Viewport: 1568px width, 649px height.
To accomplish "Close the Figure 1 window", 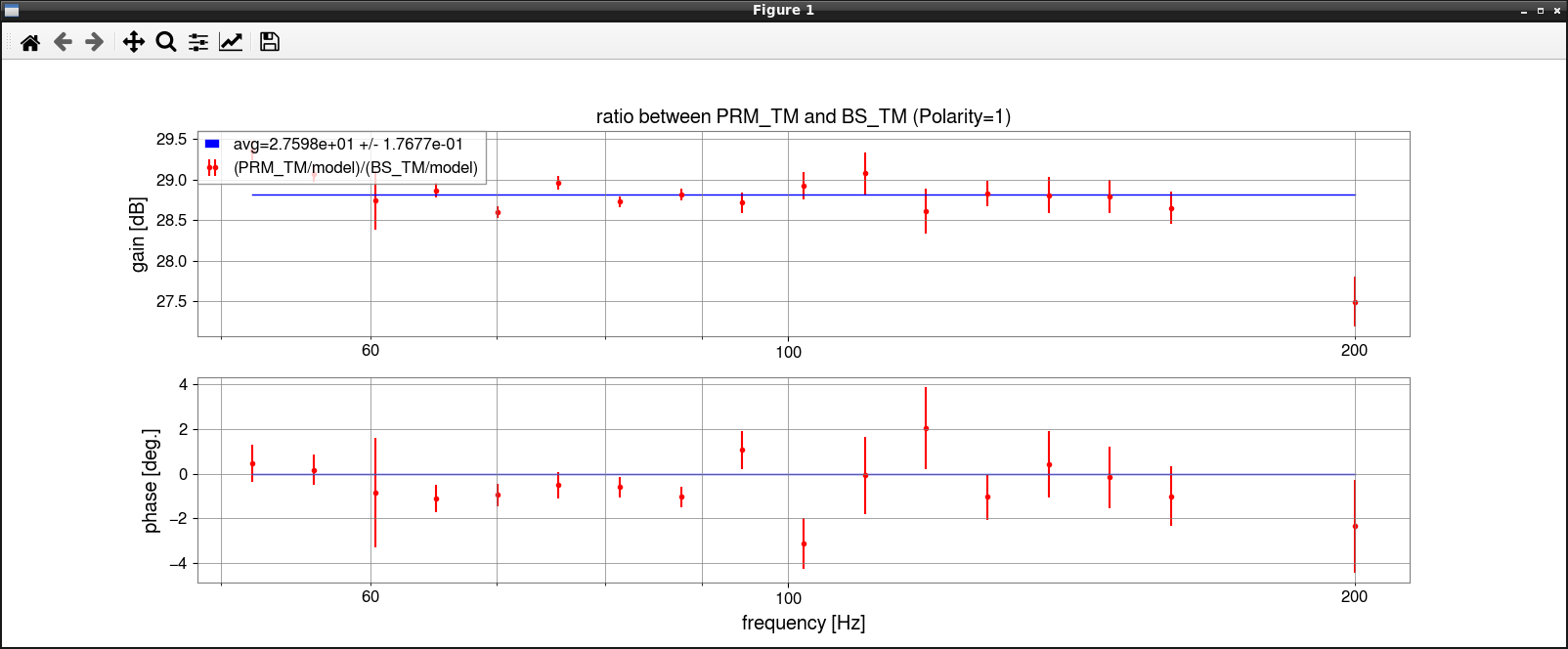I will [x=1557, y=11].
